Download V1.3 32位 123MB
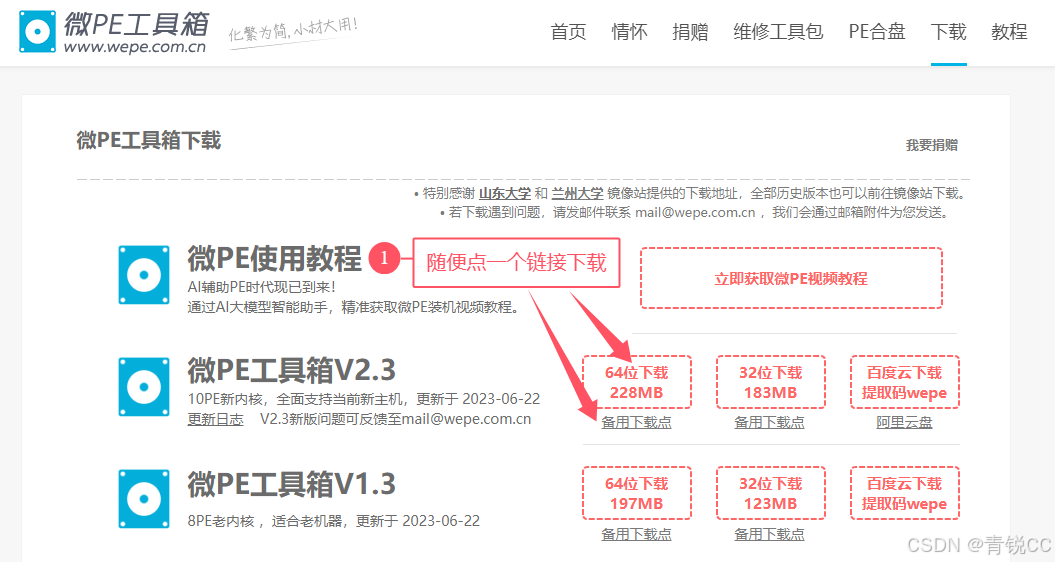The image size is (1055, 562). [x=770, y=493]
